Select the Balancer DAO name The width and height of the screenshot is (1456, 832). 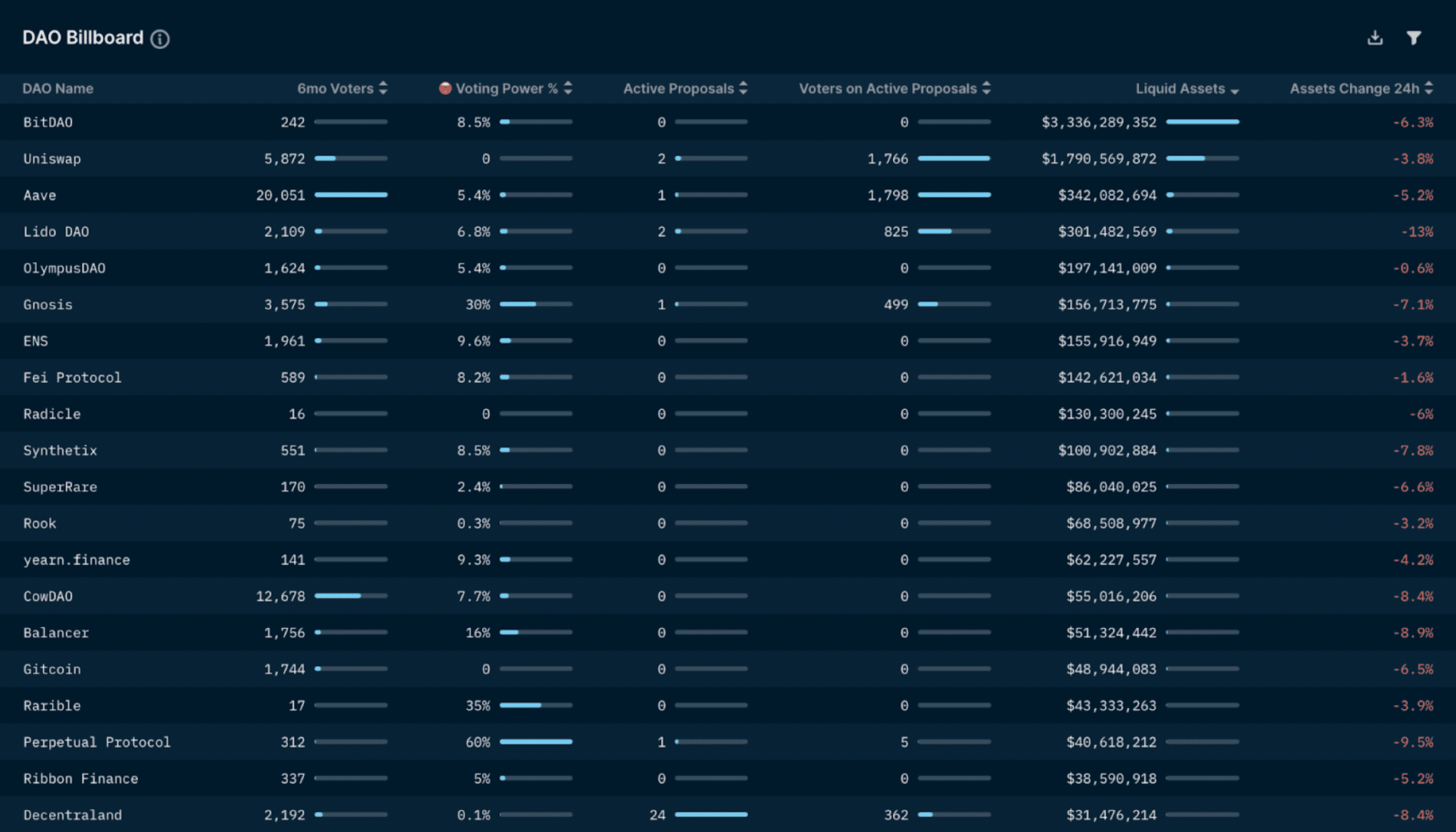click(x=56, y=632)
